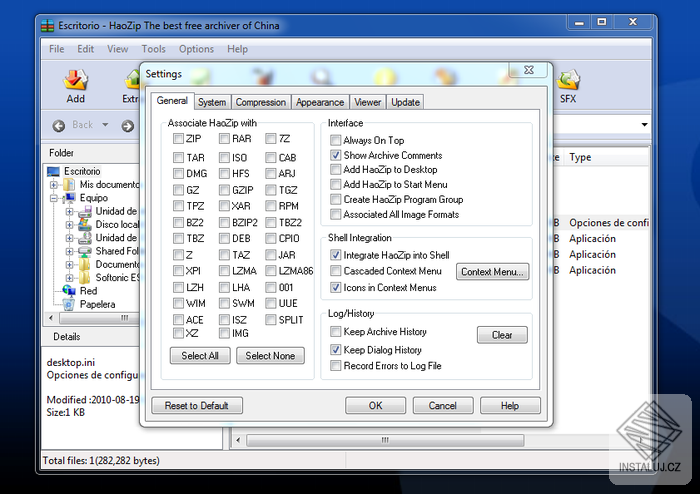Select the 'Opciones de confi' type entry

click(x=609, y=223)
